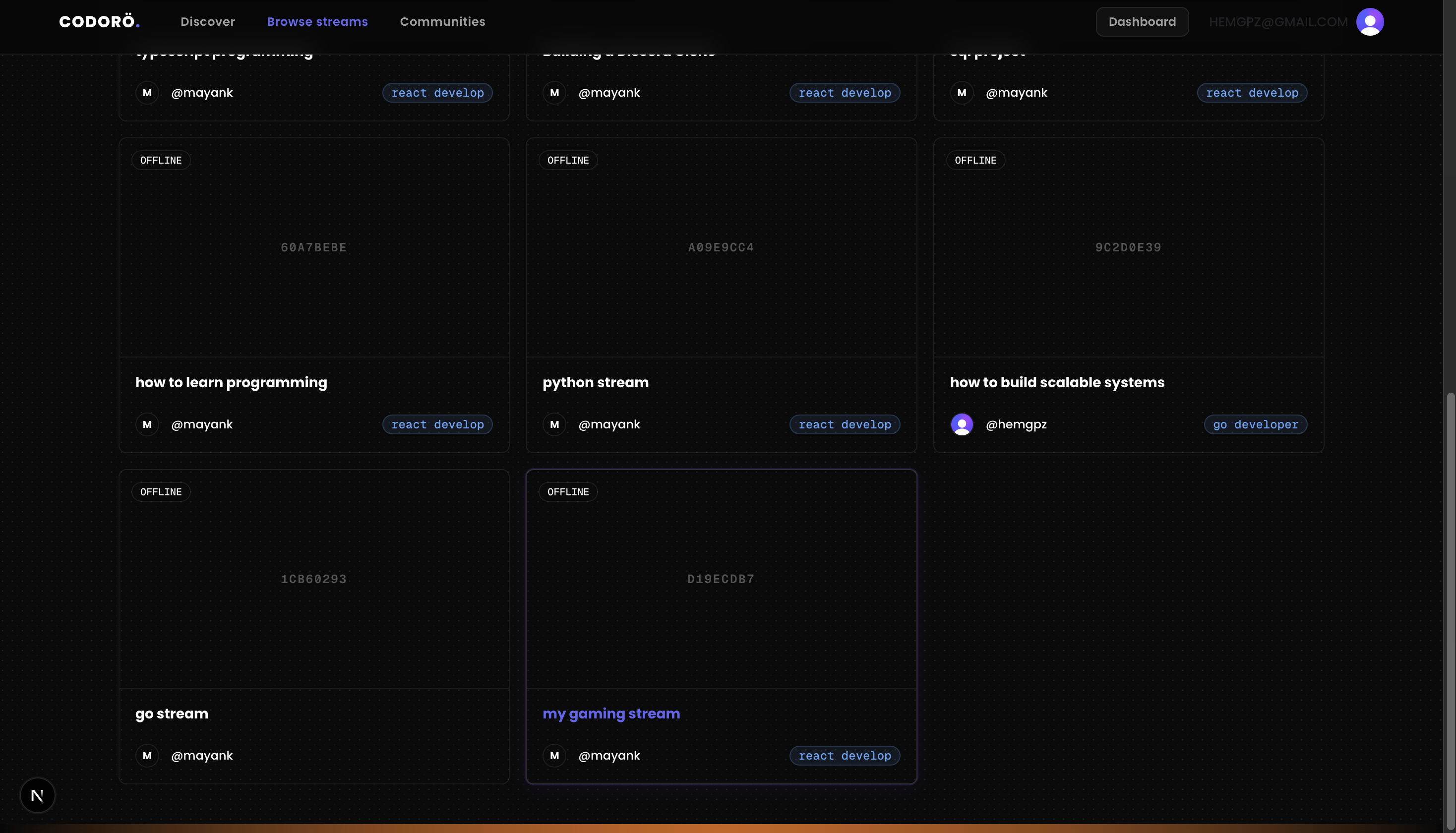Viewport: 1456px width, 833px height.
Task: Click OFFLINE badge on my gaming stream card
Action: (568, 492)
